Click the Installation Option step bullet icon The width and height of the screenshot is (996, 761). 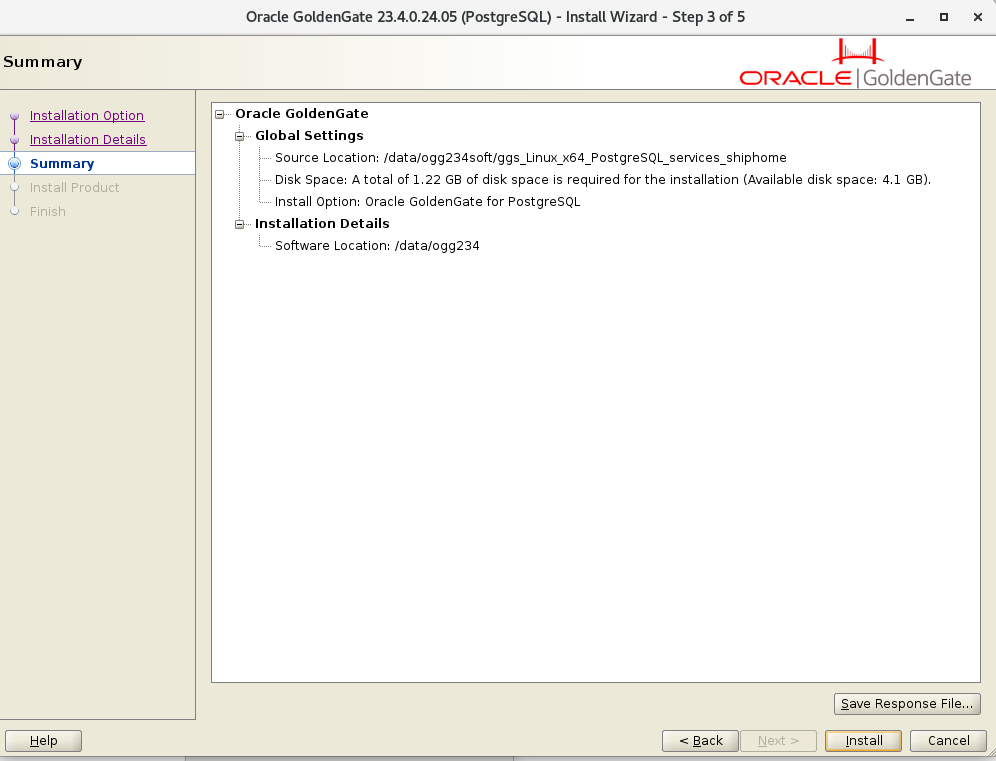15,116
